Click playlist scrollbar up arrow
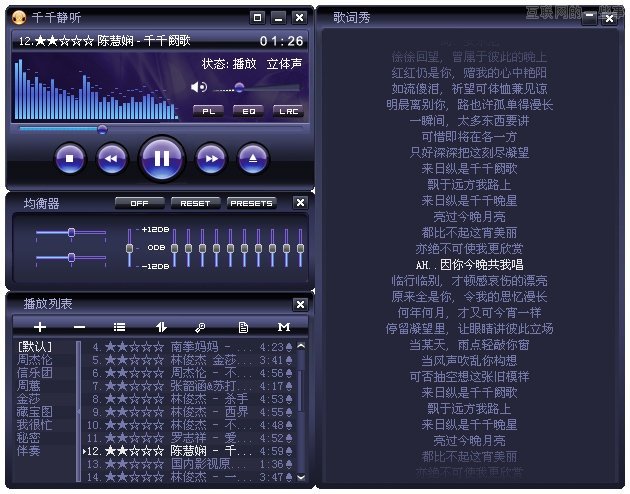The width and height of the screenshot is (630, 494). click(x=301, y=345)
